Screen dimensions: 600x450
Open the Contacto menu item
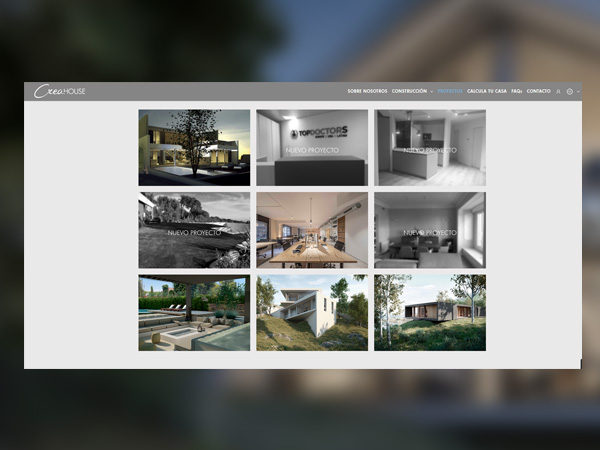(538, 91)
